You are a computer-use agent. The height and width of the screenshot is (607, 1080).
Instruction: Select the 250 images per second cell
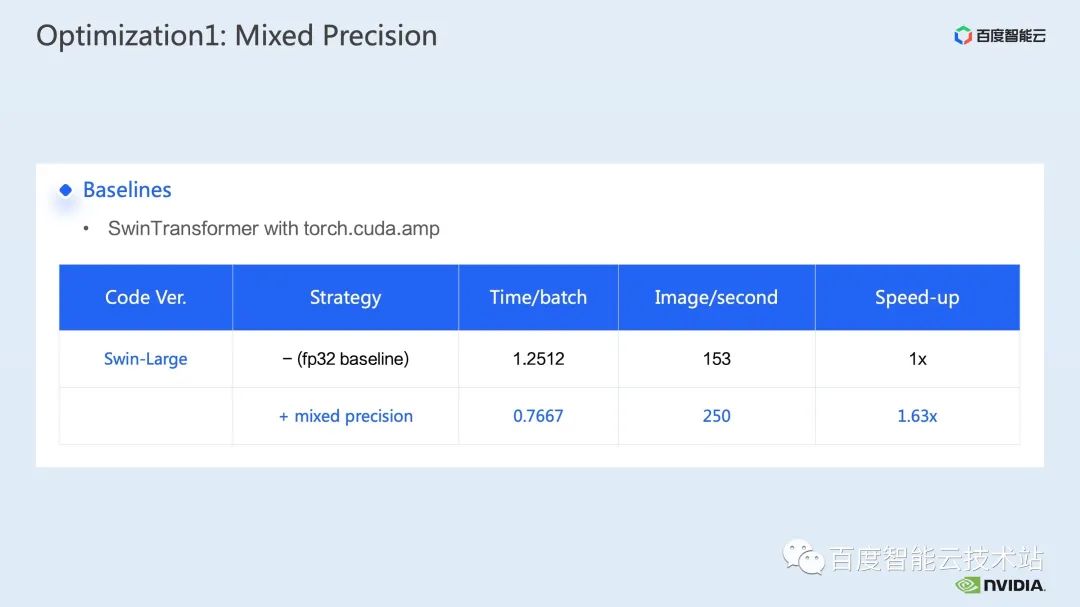[716, 416]
